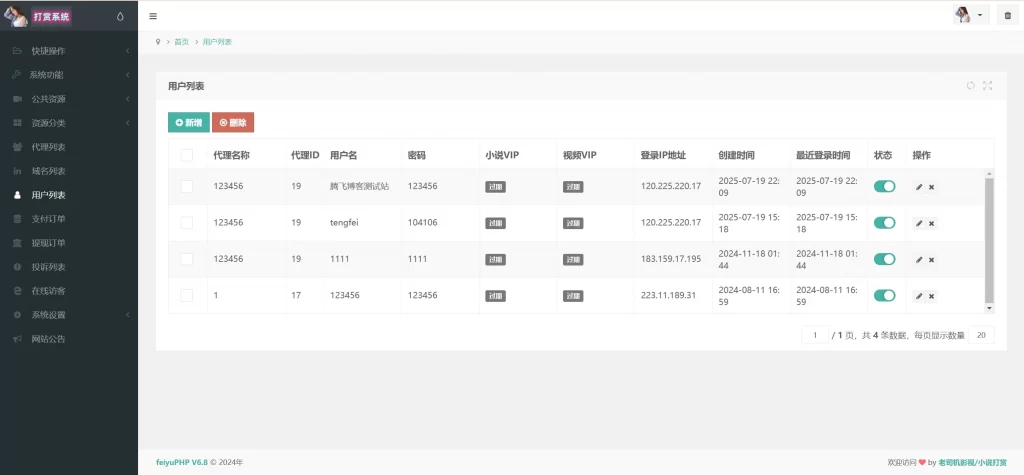The height and width of the screenshot is (475, 1024).
Task: Click the page number input field
Action: [815, 335]
